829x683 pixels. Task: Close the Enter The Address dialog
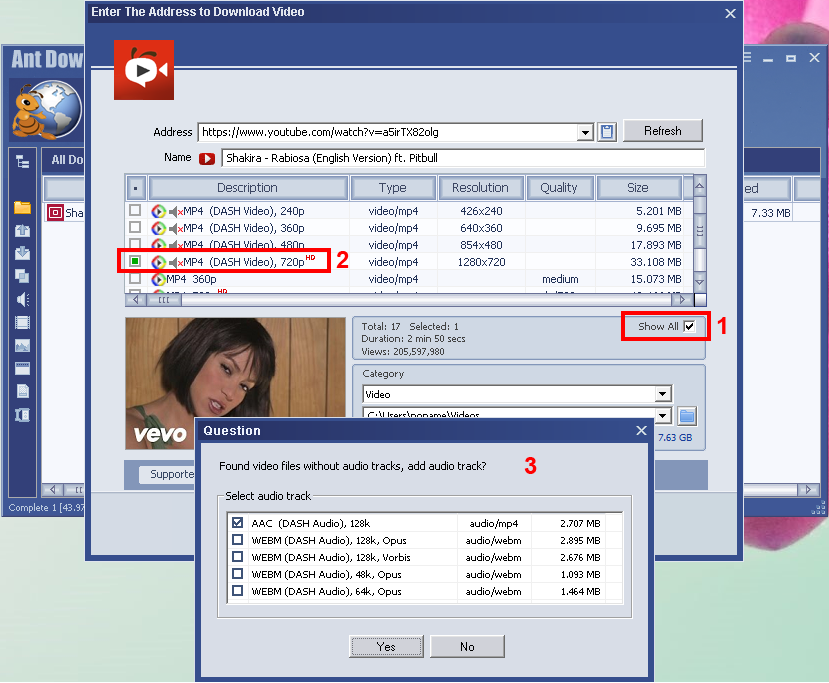730,13
